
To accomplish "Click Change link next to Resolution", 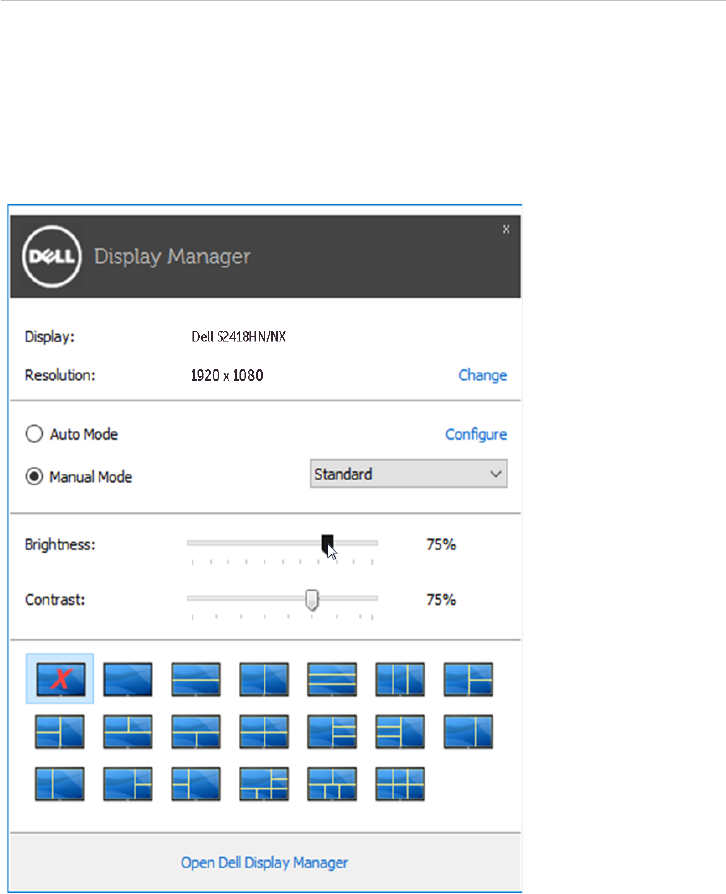I will click(x=482, y=375).
